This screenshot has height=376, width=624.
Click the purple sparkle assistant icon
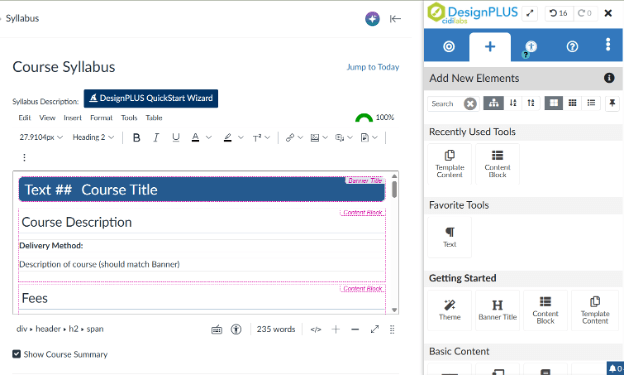(372, 19)
